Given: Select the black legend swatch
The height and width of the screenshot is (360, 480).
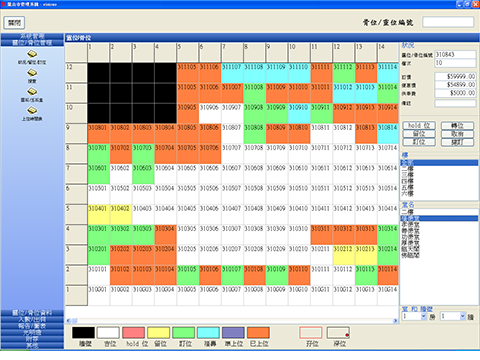Looking at the screenshot, I should 83,333.
